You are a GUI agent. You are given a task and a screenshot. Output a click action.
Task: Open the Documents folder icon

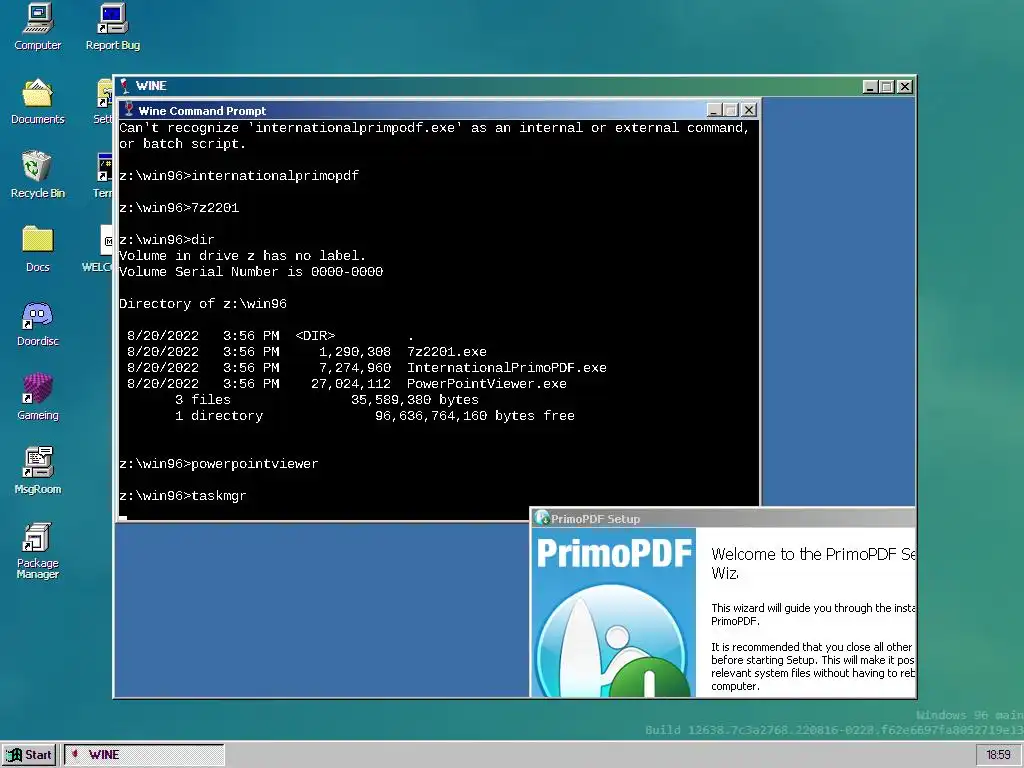point(38,101)
